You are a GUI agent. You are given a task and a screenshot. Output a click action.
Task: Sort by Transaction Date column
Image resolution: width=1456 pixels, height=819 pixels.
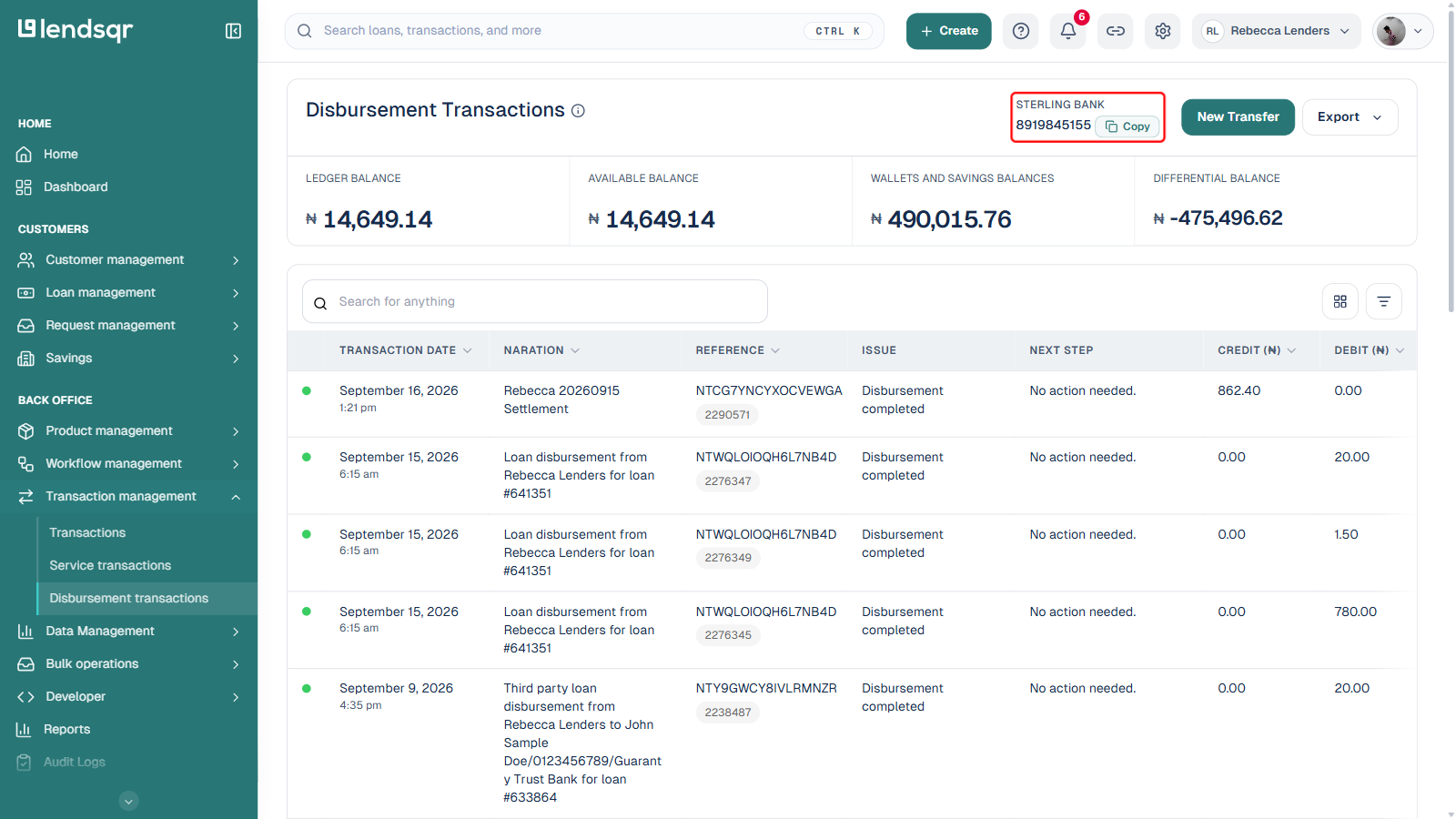coord(406,350)
